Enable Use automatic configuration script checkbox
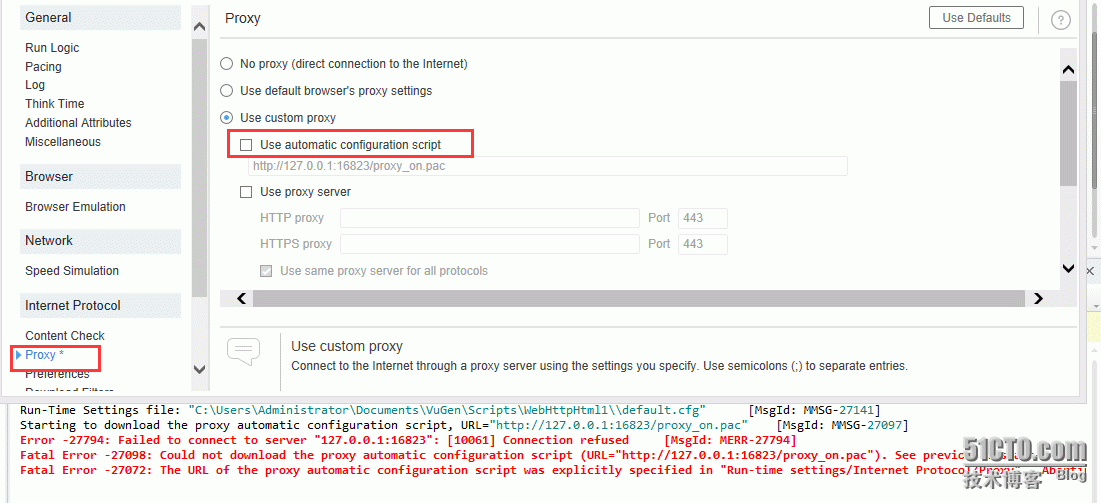The image size is (1101, 503). click(x=246, y=145)
